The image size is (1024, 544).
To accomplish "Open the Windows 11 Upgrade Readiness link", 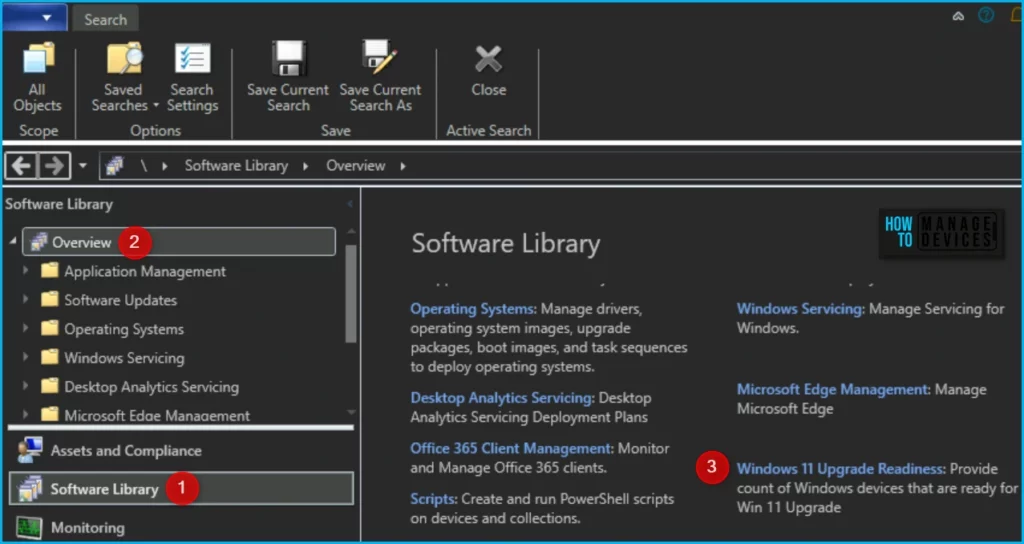I will [x=840, y=469].
